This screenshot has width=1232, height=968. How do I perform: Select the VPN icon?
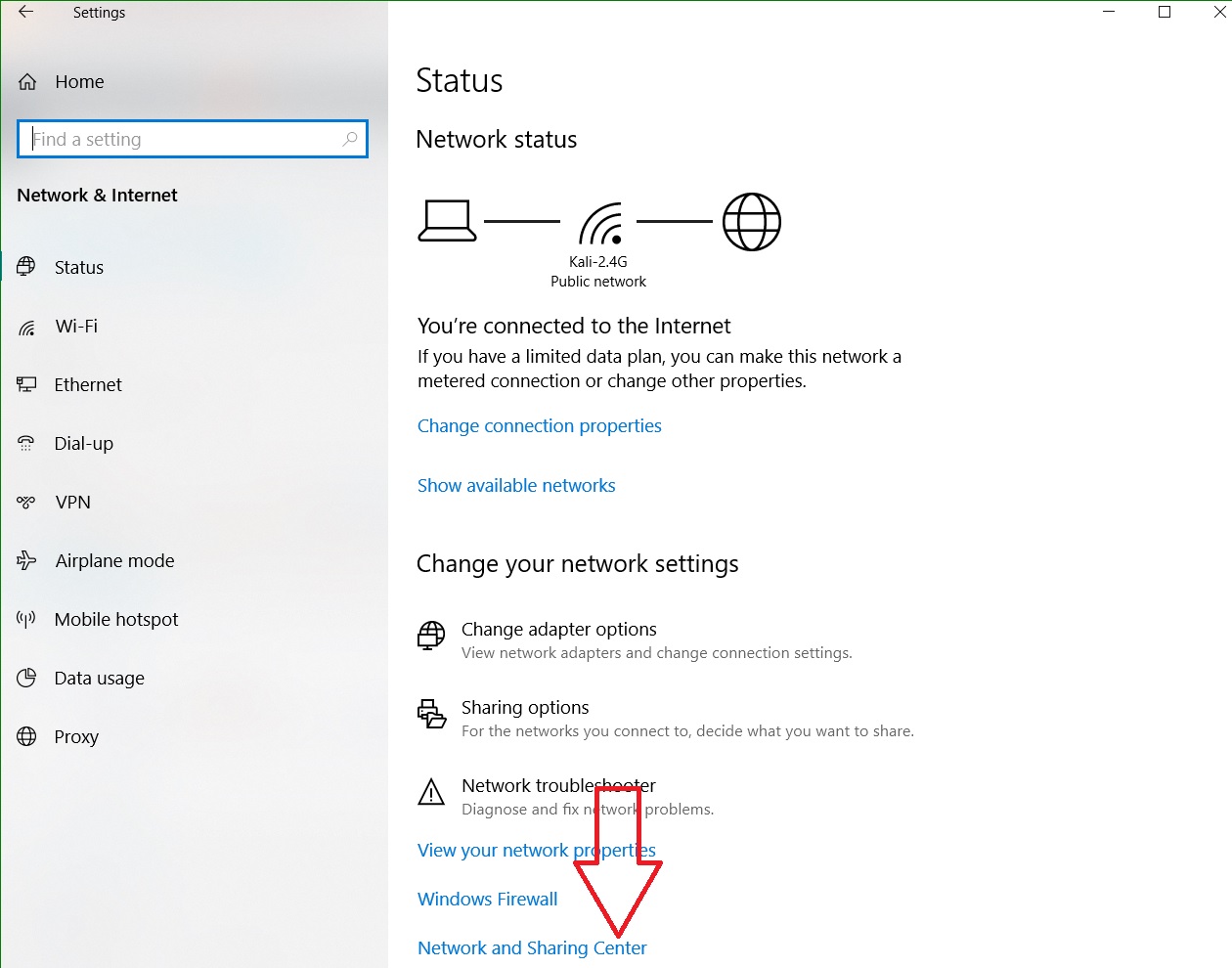27,502
